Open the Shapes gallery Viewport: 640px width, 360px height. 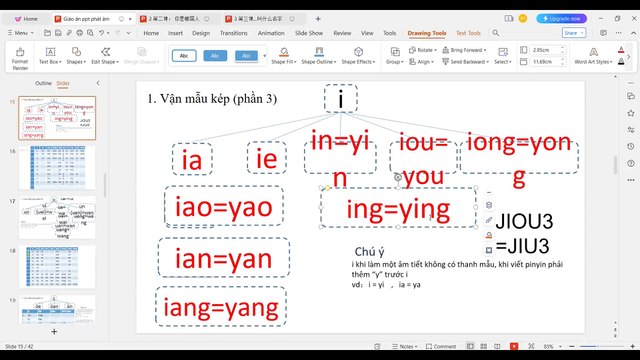coord(76,56)
